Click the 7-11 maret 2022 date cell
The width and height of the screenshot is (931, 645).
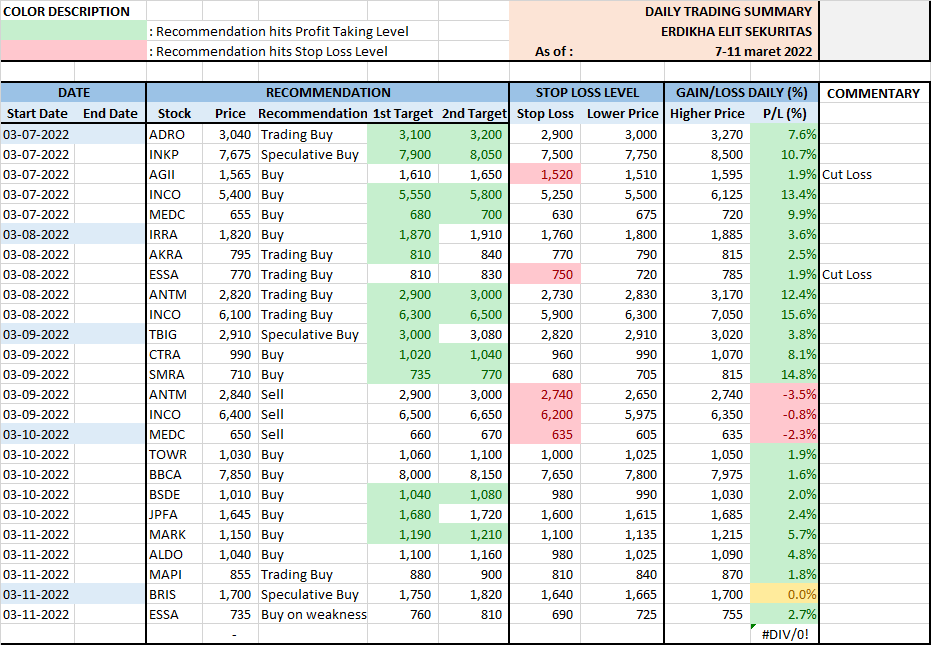pos(763,51)
